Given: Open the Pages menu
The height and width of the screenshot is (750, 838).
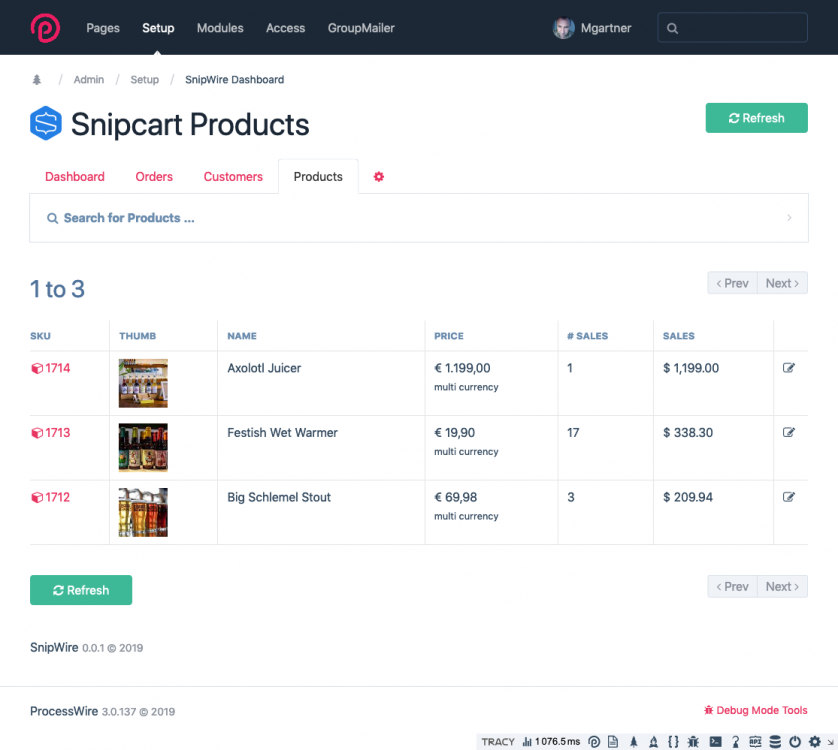Looking at the screenshot, I should pos(103,28).
